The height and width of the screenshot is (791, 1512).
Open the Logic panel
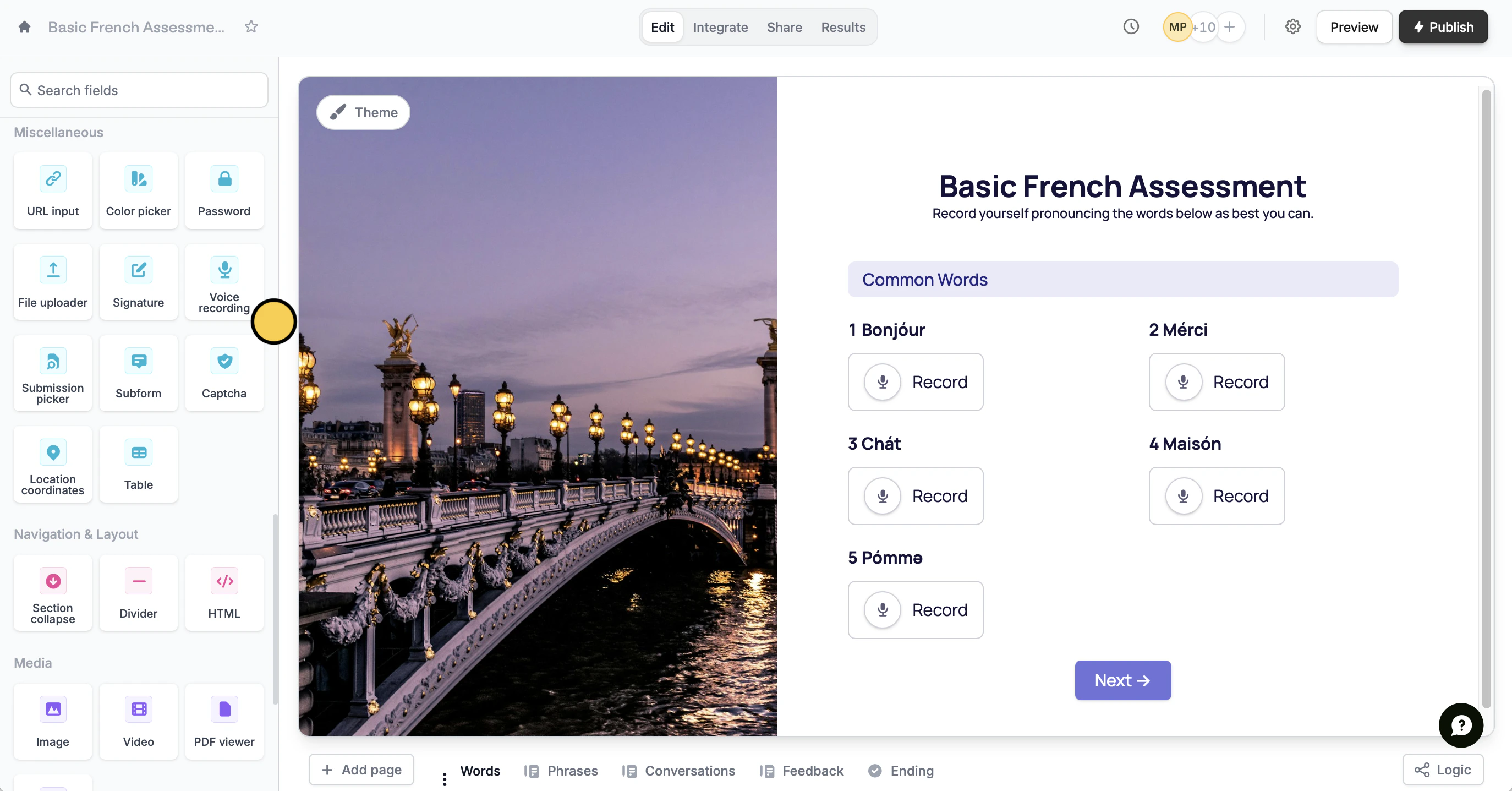coord(1443,770)
